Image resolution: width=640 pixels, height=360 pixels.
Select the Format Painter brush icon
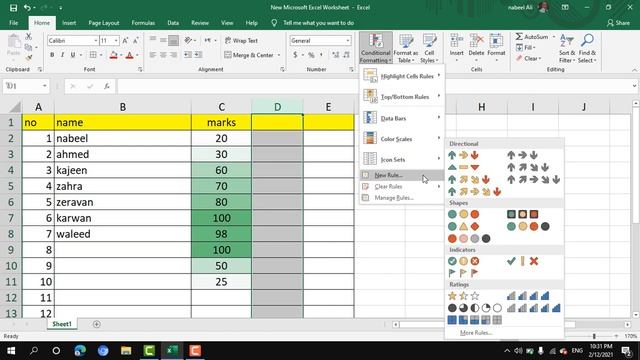point(29,58)
